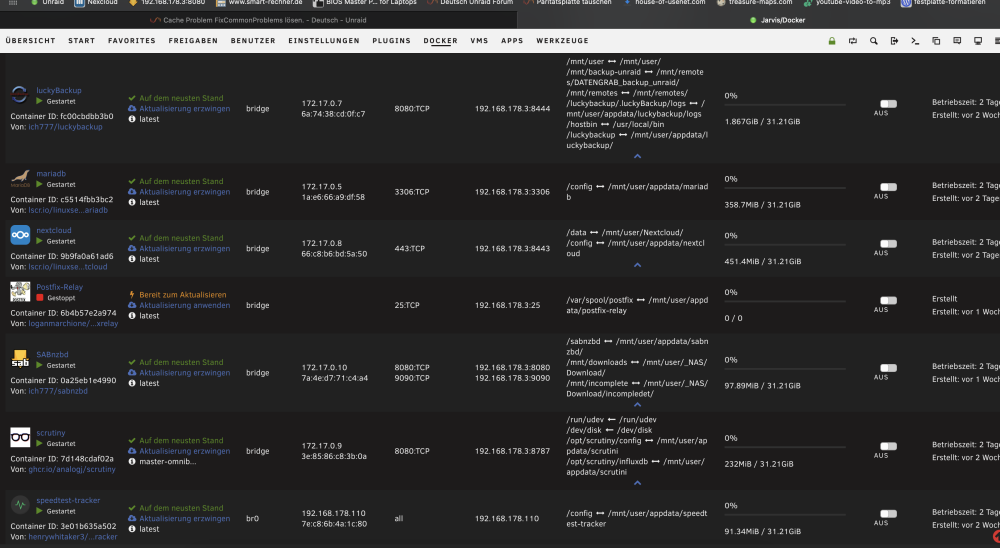The width and height of the screenshot is (1000, 548).
Task: Click the logout icon in header
Action: [894, 41]
